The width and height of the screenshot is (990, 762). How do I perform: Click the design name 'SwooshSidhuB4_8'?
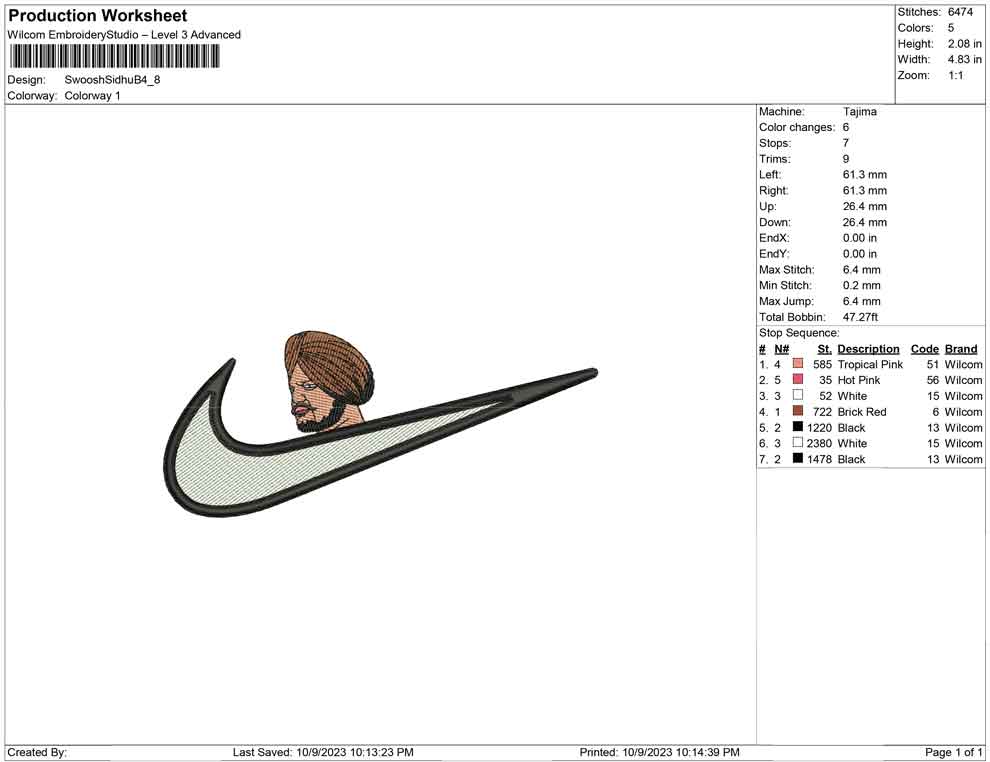pyautogui.click(x=112, y=80)
